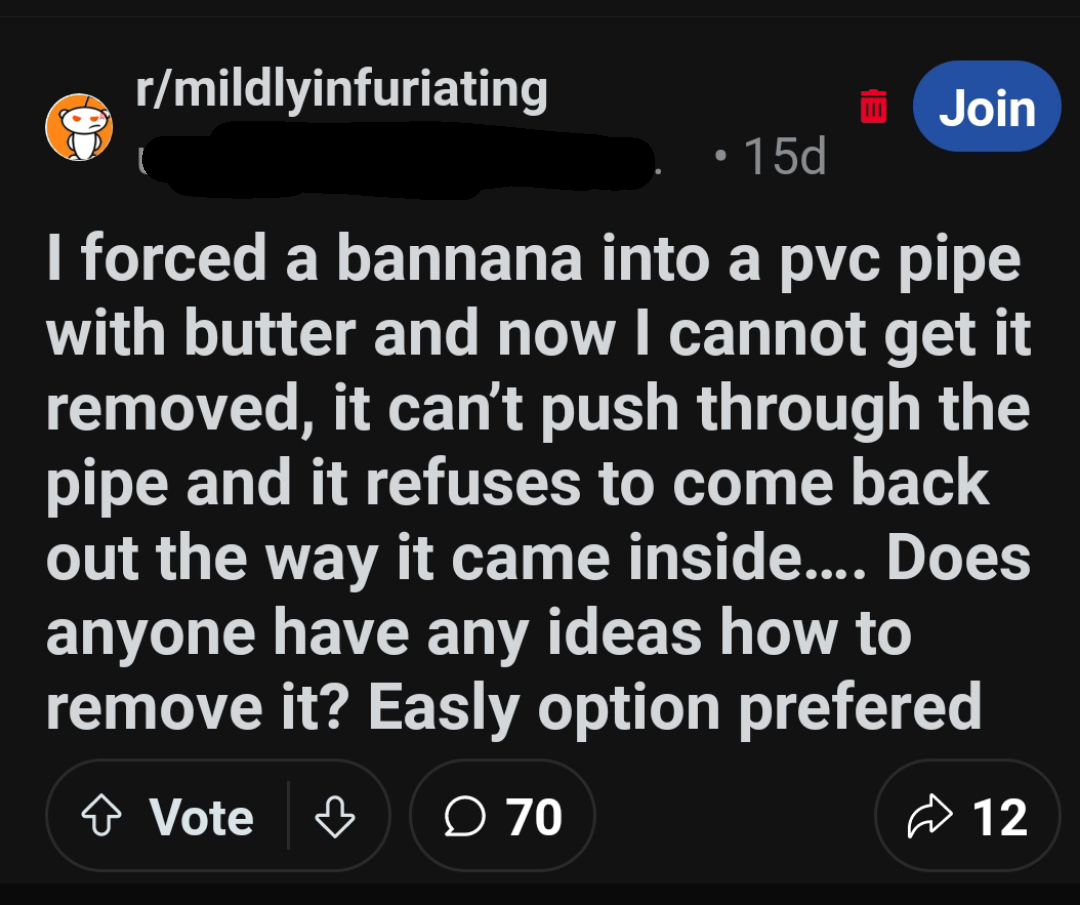Open the r/mildlyinfuriating subreddit name link
1080x905 pixels.
click(340, 88)
